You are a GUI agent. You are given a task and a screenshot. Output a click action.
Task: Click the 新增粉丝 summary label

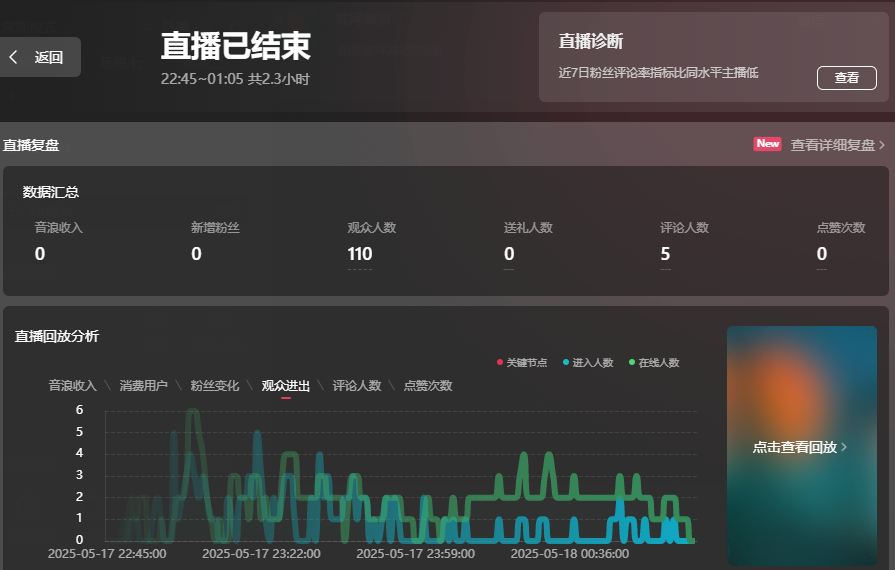(x=215, y=228)
